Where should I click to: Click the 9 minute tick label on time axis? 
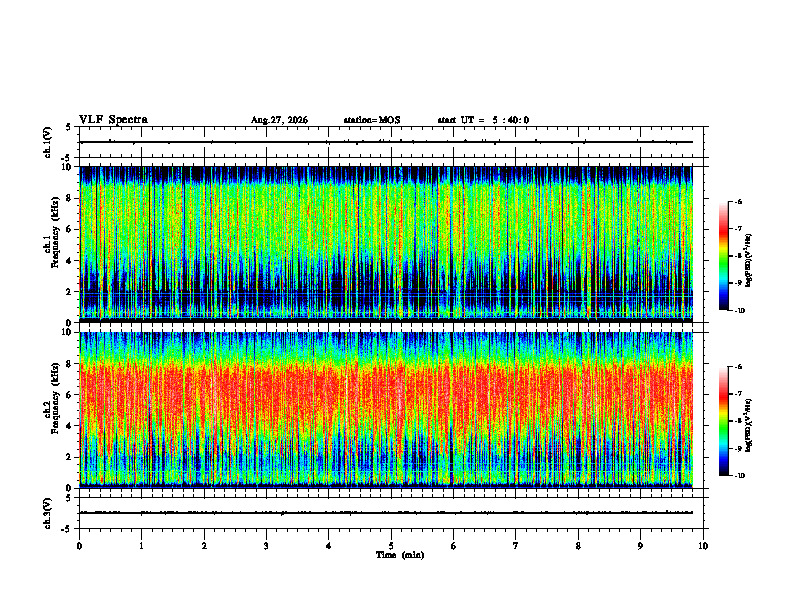pos(640,546)
